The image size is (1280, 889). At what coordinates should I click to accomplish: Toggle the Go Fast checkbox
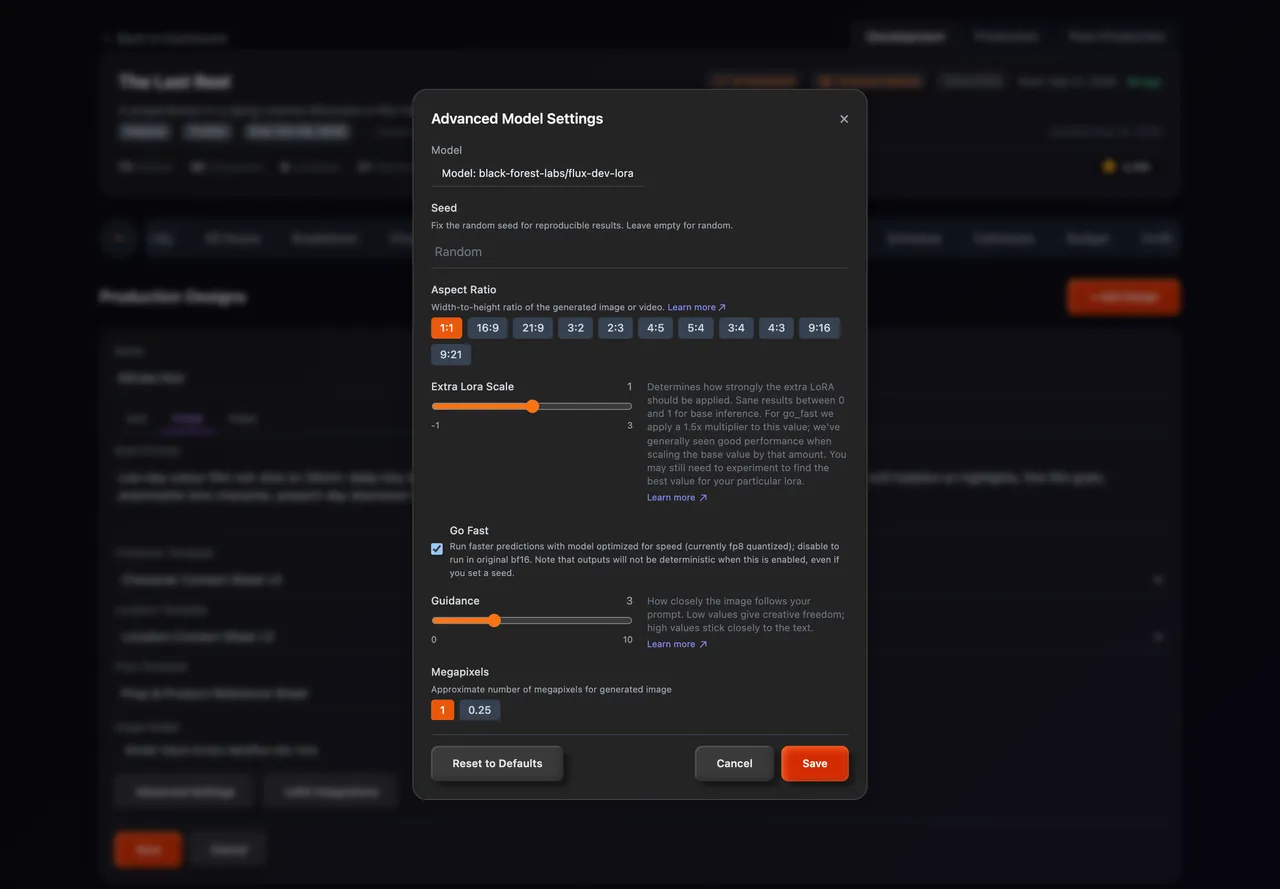coord(437,549)
